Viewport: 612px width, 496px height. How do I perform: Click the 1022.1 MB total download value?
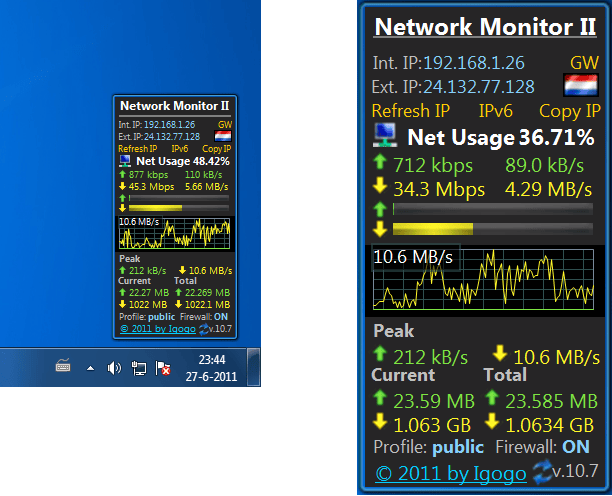pos(207,305)
